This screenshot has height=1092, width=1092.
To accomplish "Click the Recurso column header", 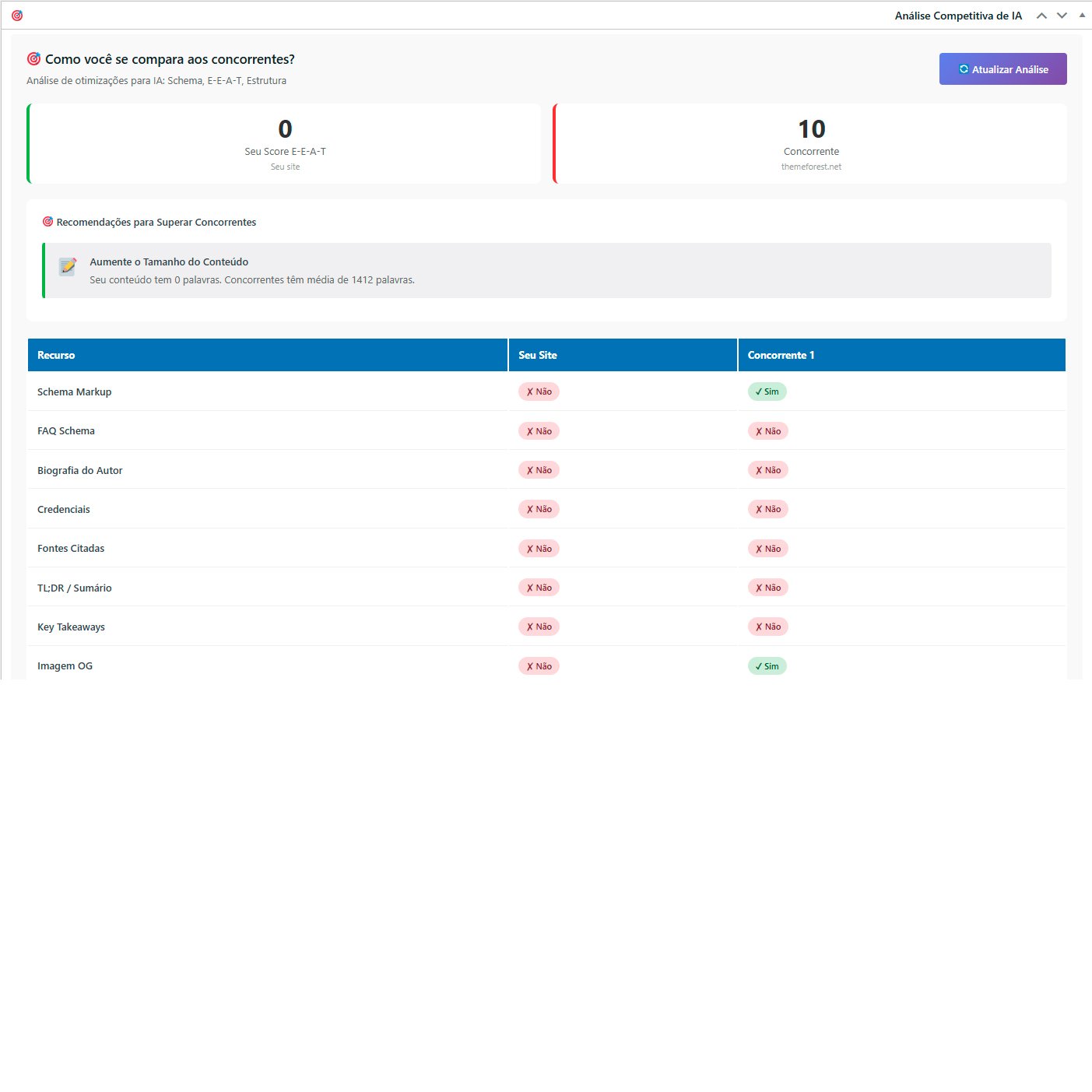I will click(56, 355).
